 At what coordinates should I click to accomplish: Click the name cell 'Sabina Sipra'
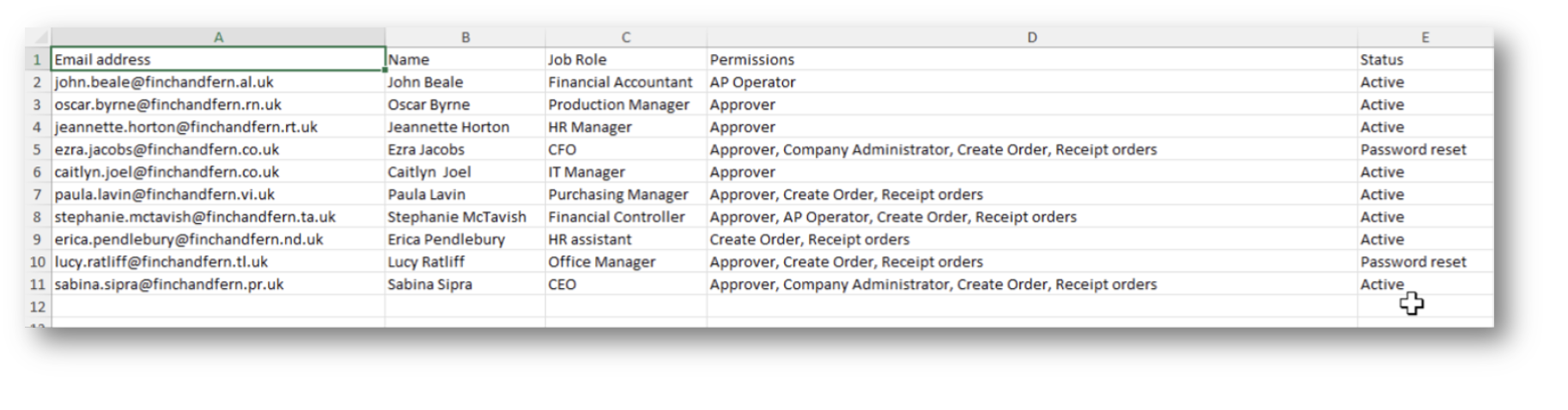[465, 284]
